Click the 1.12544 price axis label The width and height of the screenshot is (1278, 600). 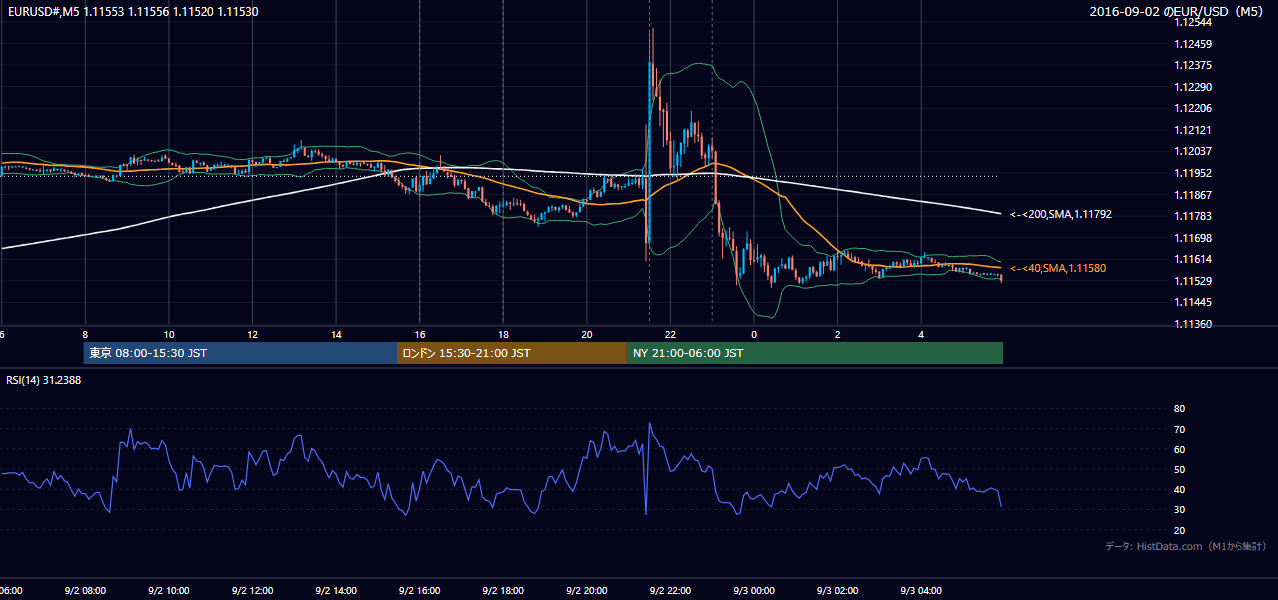pyautogui.click(x=1194, y=22)
